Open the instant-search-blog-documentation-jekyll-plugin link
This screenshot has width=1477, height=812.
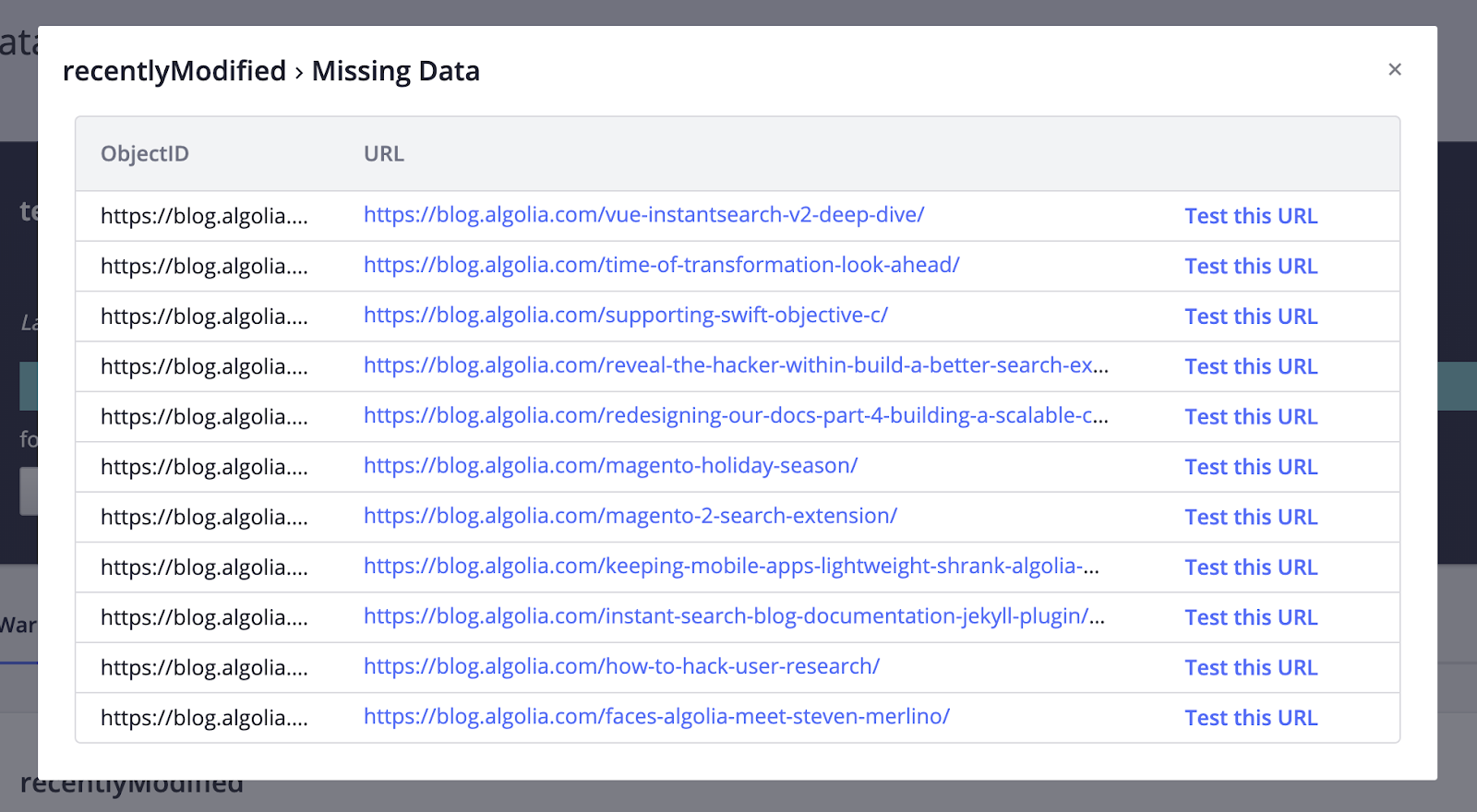click(733, 616)
